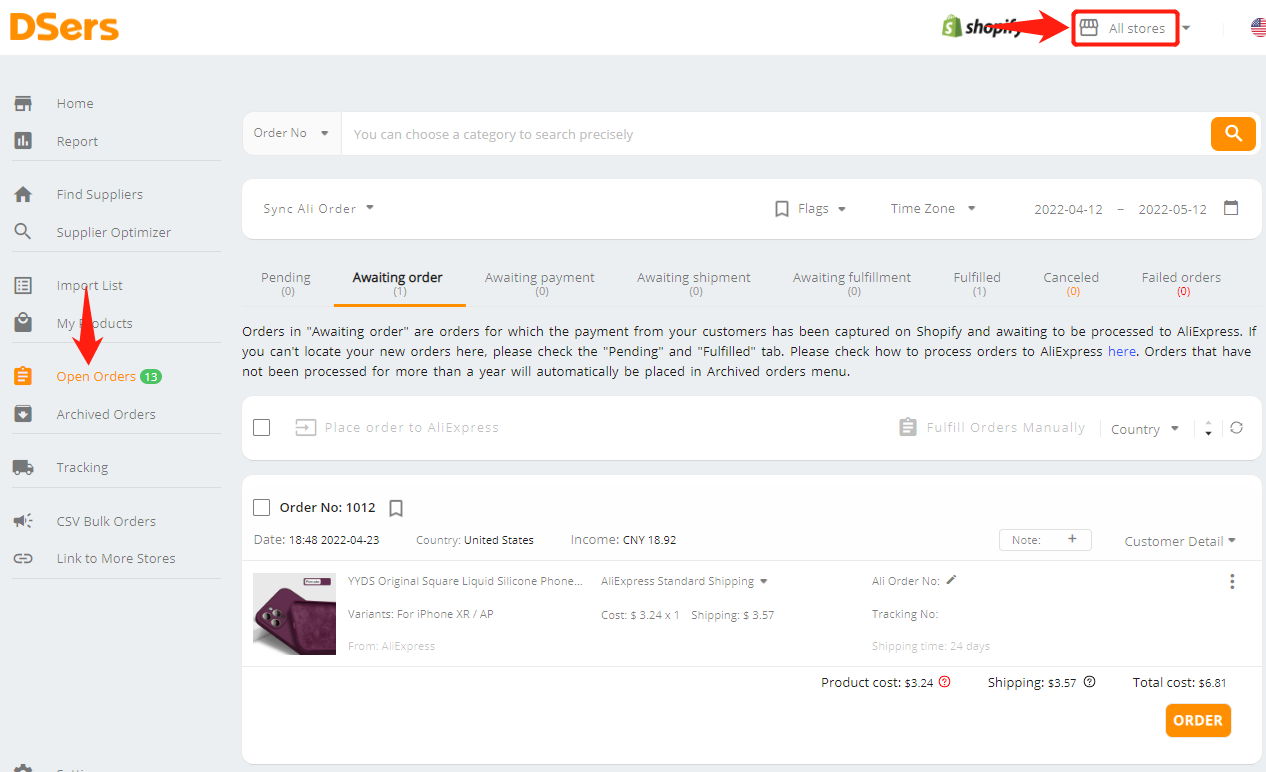Open Supplier Optimizer
The image size is (1266, 772).
click(114, 232)
